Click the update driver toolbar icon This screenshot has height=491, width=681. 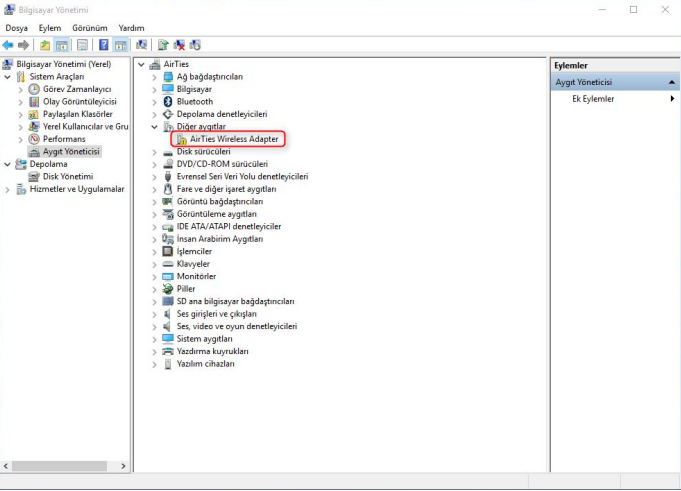163,45
